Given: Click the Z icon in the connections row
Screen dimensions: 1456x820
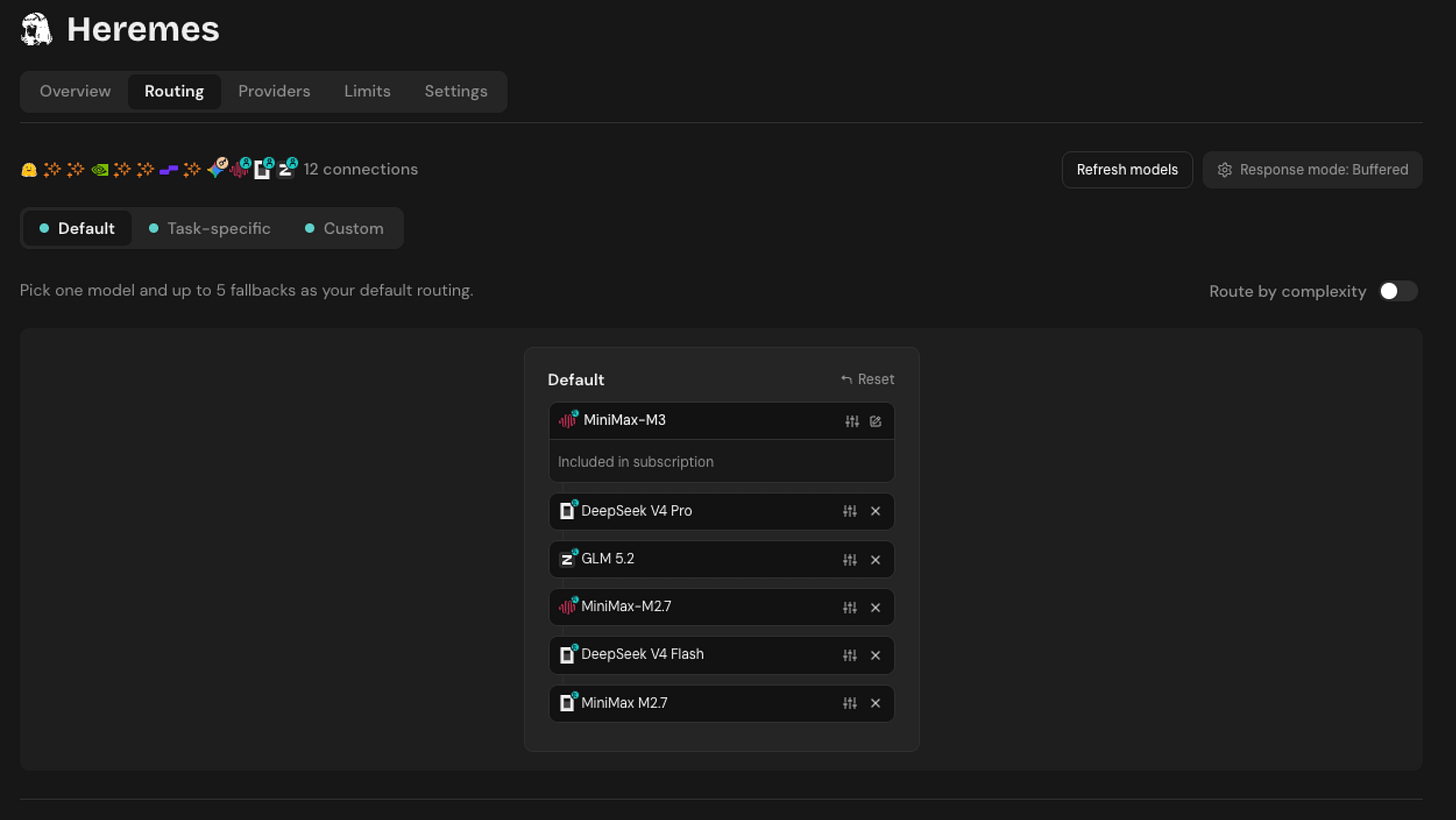Looking at the screenshot, I should [286, 169].
